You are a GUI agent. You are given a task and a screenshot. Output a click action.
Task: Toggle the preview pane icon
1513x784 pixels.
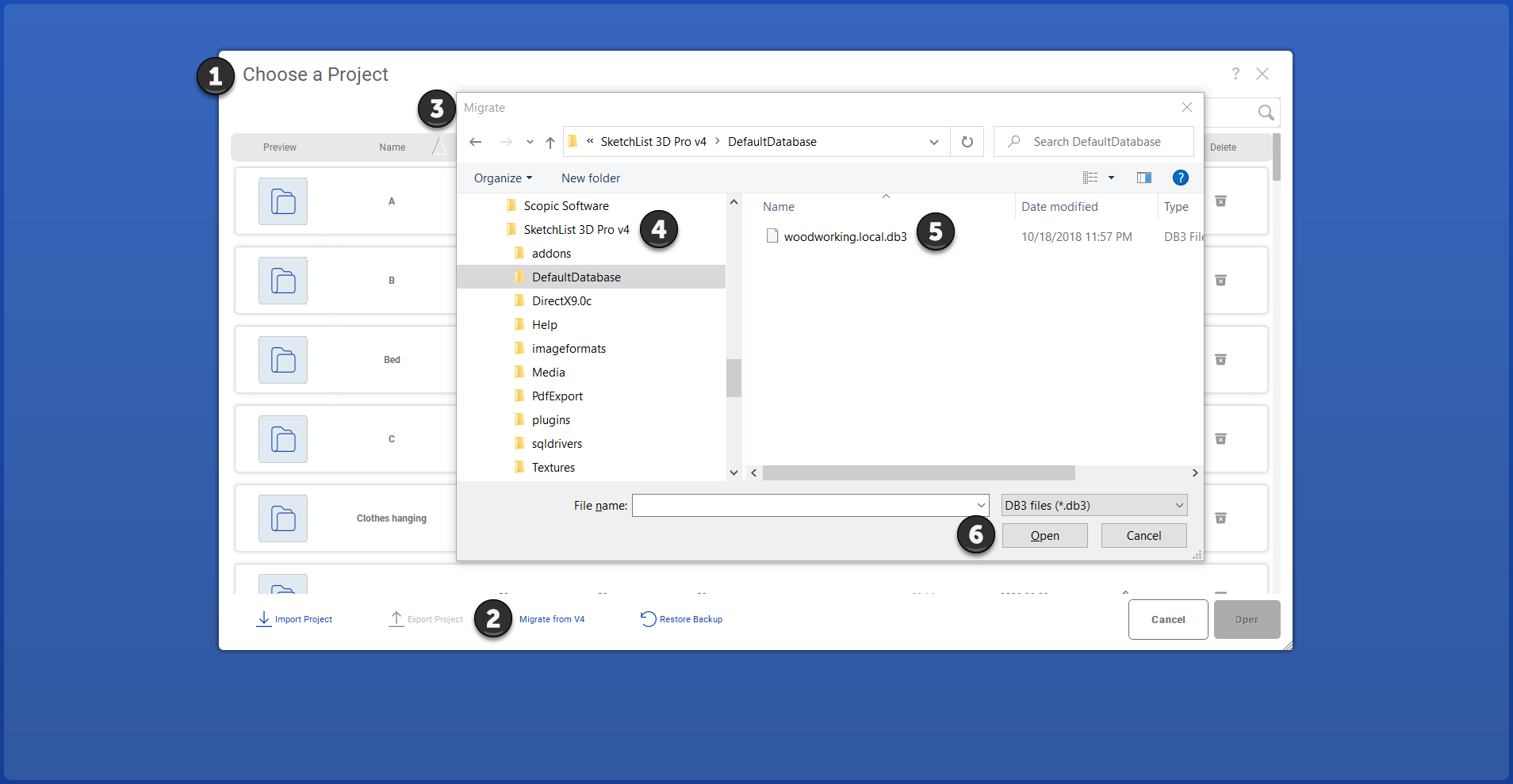click(x=1143, y=178)
